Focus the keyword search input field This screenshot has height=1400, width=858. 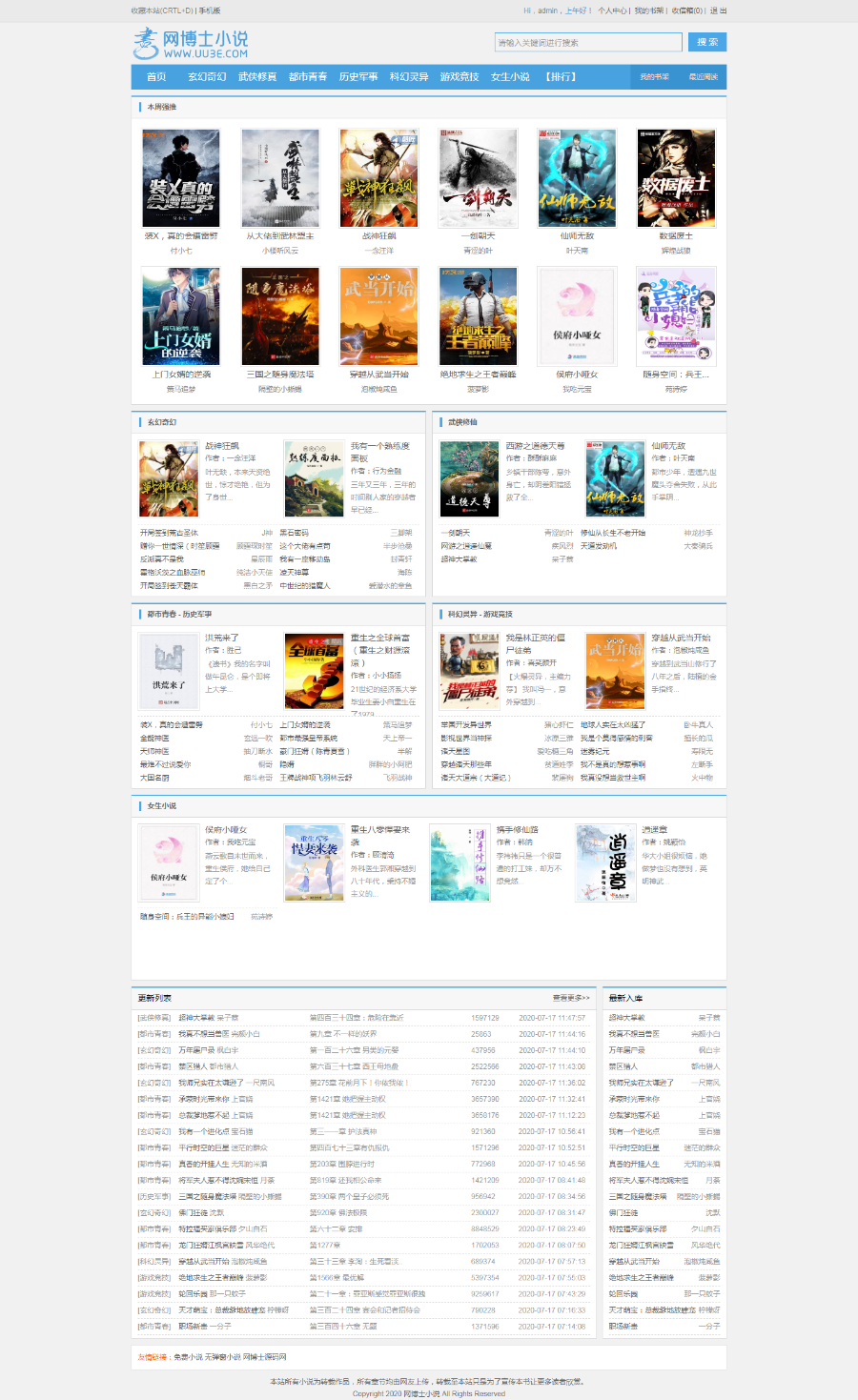(x=588, y=42)
